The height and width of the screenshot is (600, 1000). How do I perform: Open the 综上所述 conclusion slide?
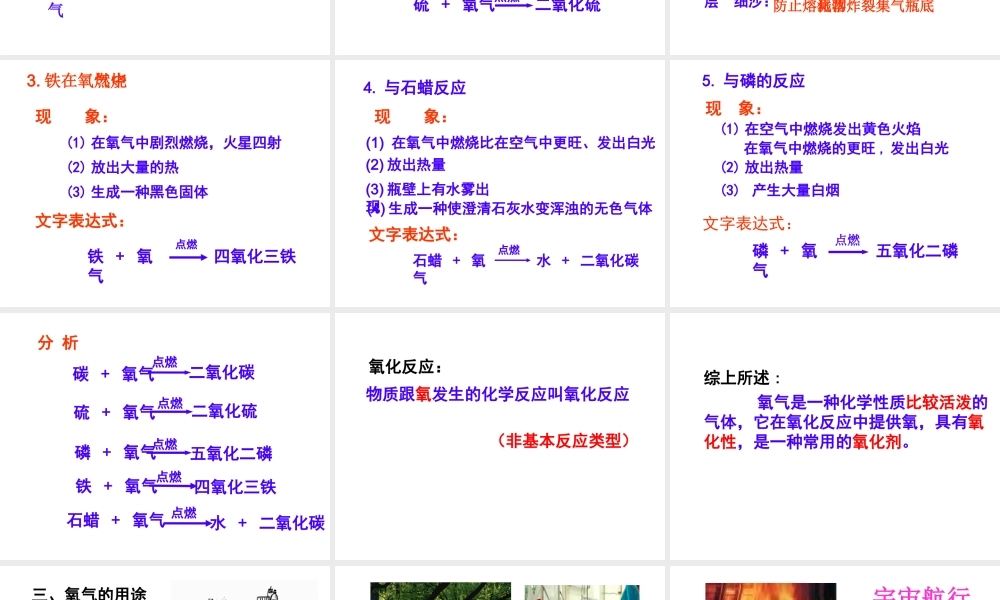tap(835, 436)
